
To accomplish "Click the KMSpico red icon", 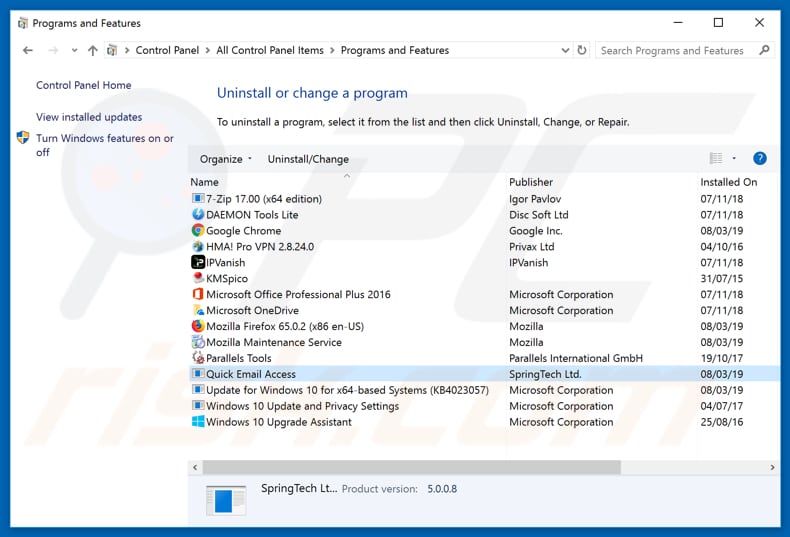I will 198,278.
